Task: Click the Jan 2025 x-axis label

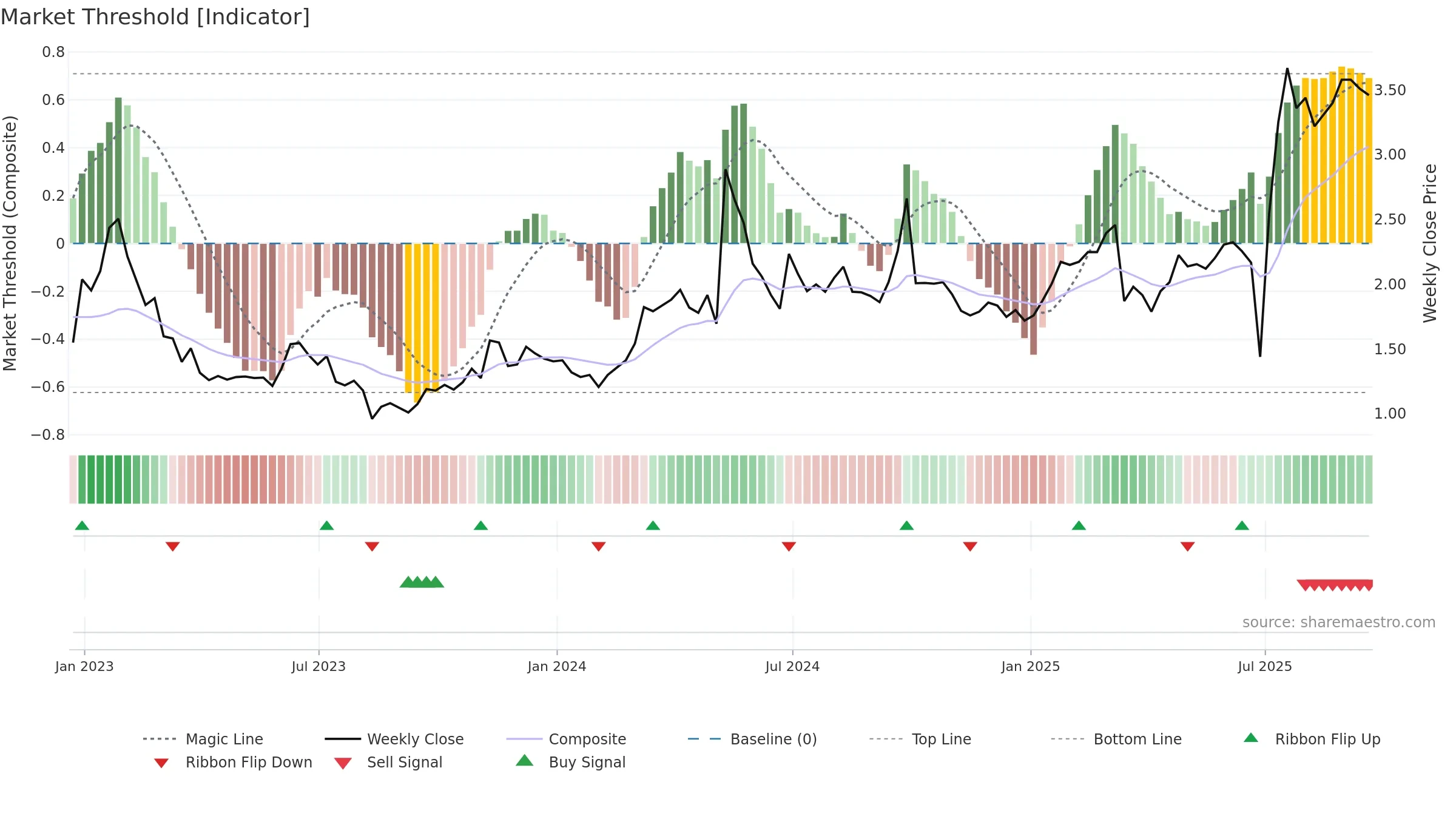Action: (1031, 666)
